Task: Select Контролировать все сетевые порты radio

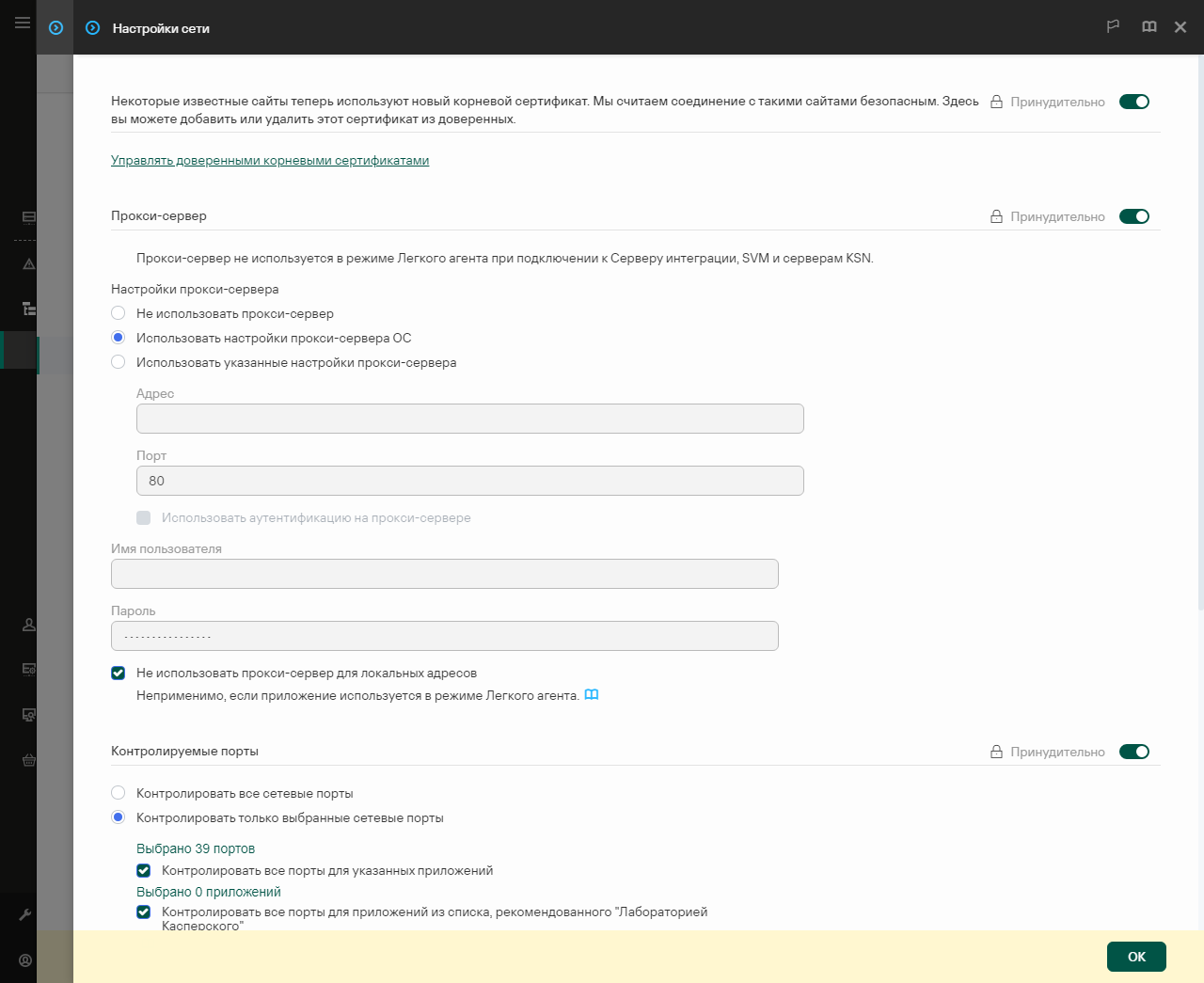Action: (119, 793)
